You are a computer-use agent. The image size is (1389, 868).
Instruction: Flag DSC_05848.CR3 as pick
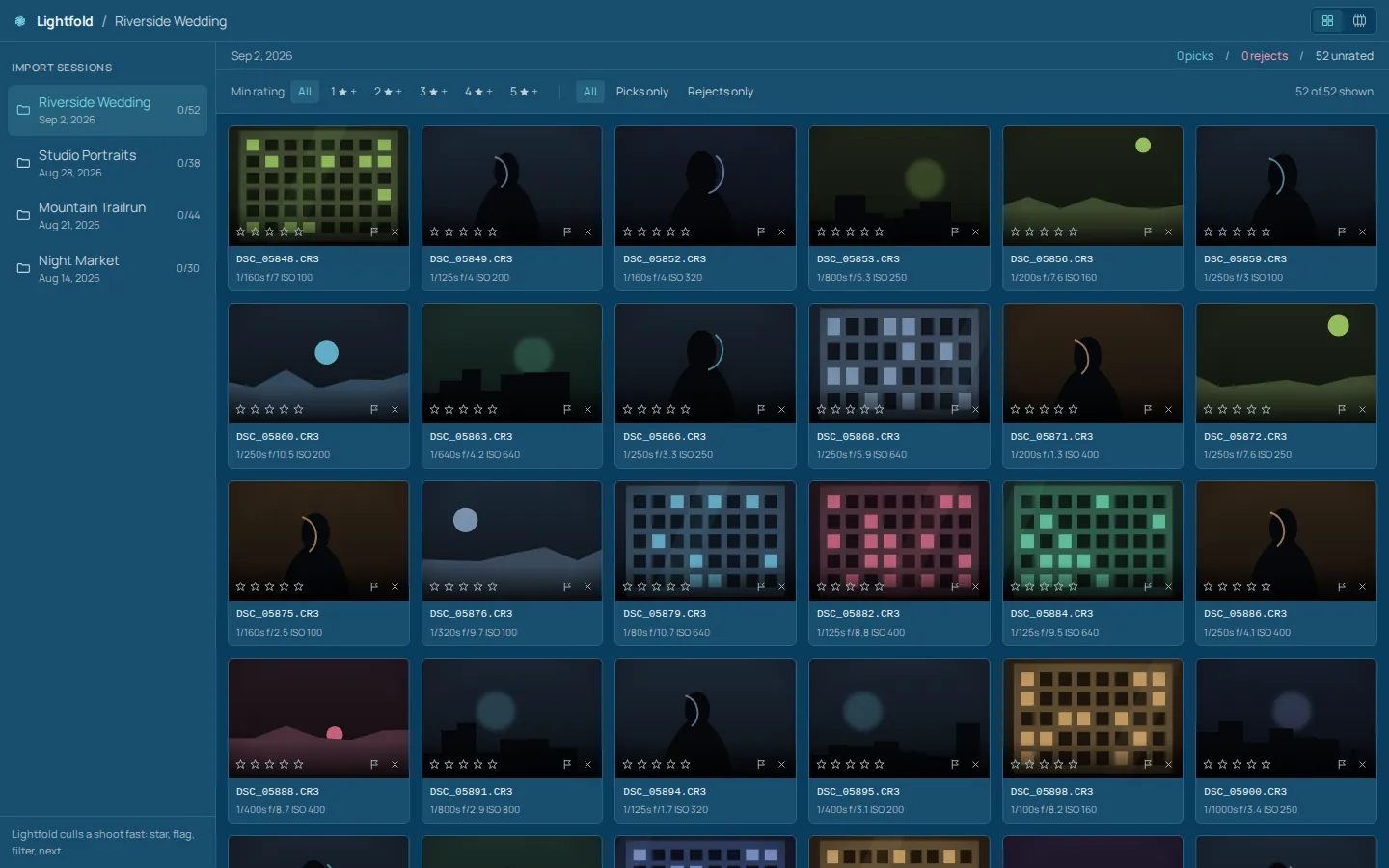tap(374, 231)
